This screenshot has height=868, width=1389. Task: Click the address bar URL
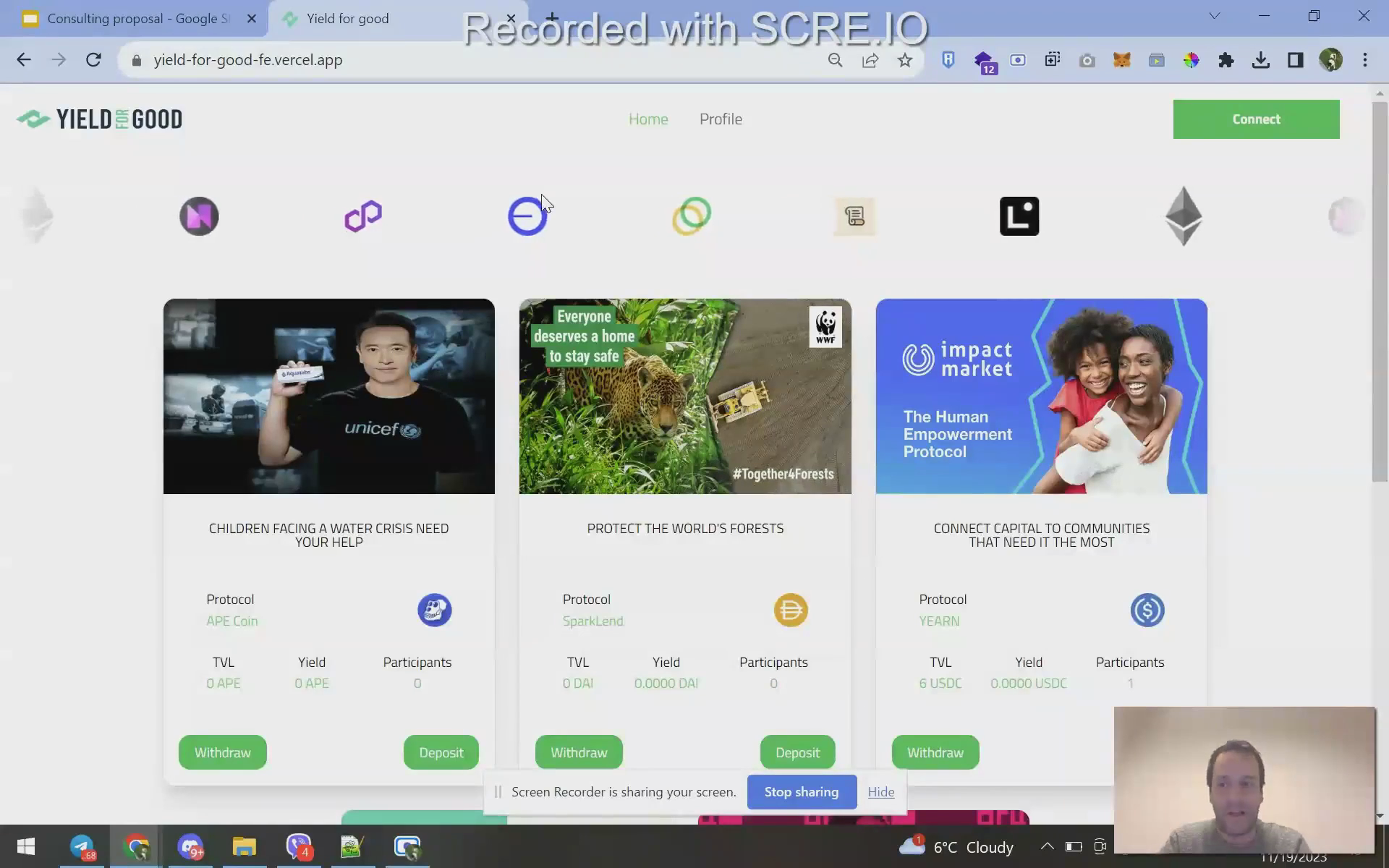[x=248, y=60]
